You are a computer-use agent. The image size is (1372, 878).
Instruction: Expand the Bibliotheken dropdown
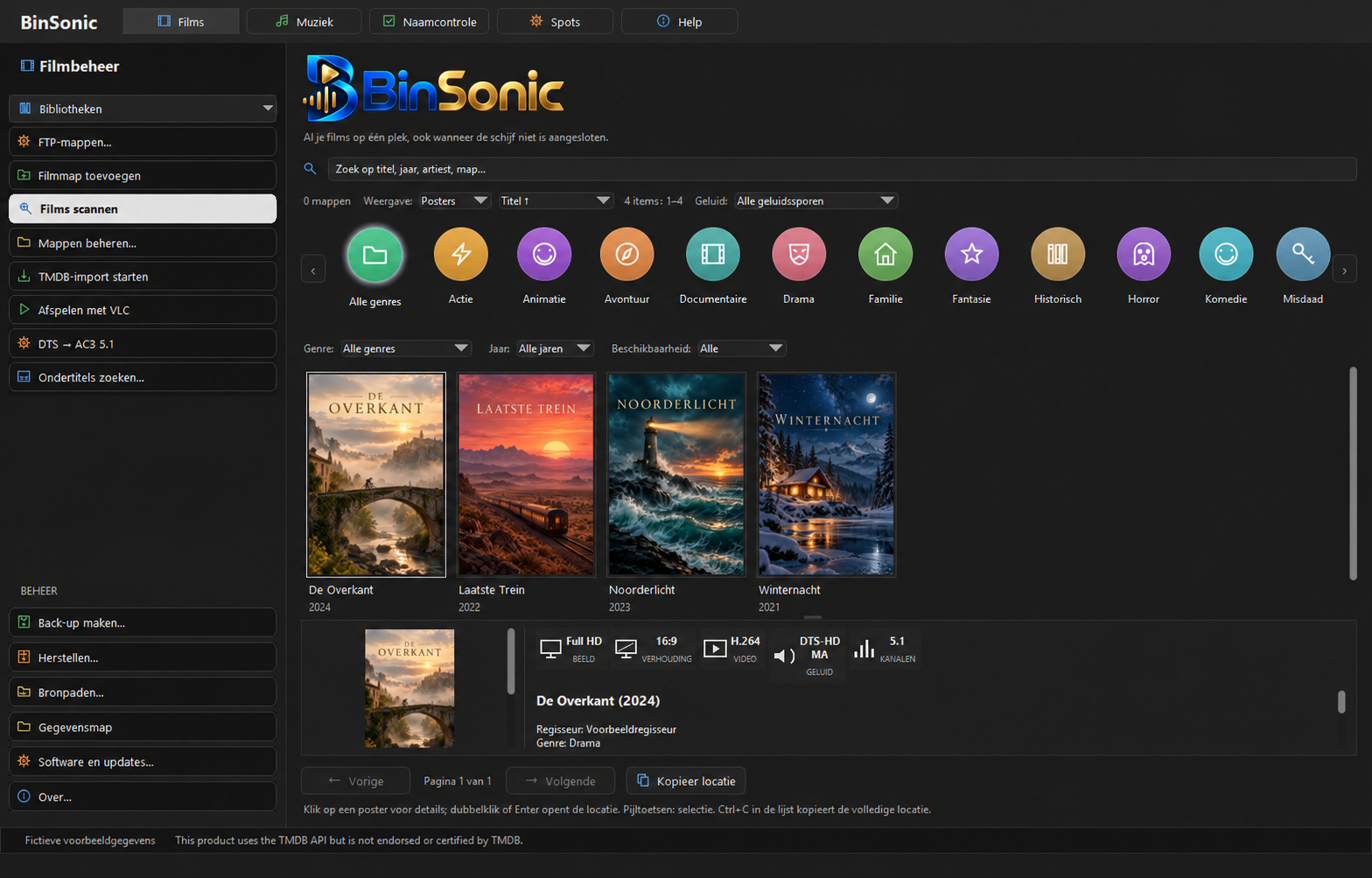tap(143, 109)
